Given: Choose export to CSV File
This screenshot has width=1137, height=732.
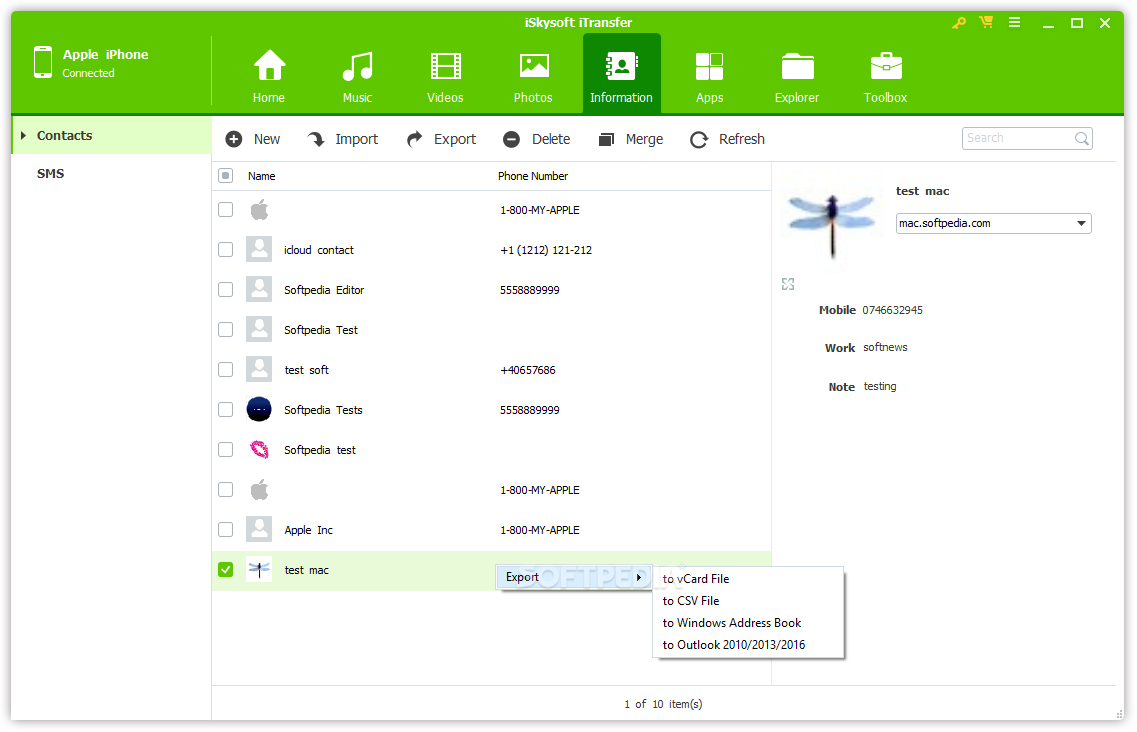Looking at the screenshot, I should (x=748, y=601).
